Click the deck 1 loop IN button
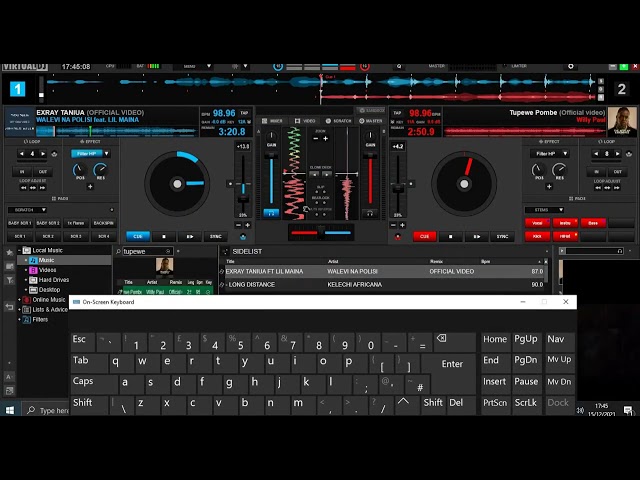This screenshot has width=640, height=480. click(x=22, y=172)
